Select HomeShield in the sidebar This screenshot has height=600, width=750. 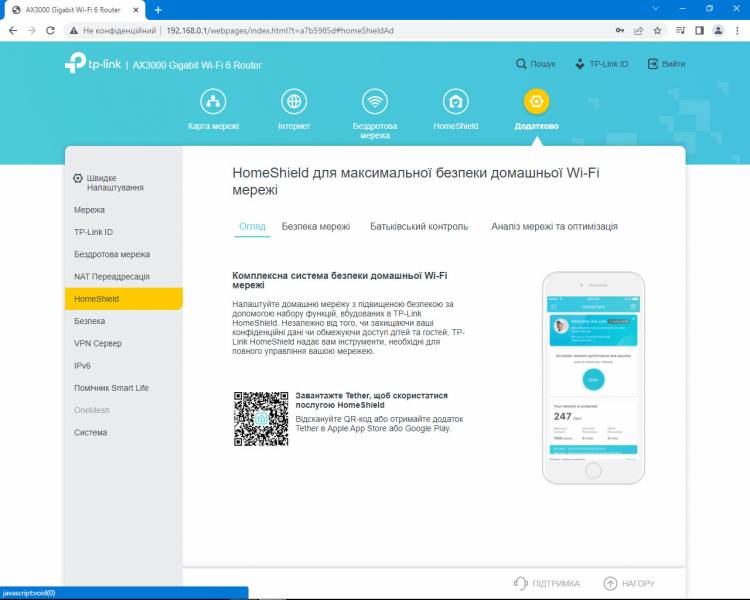(123, 299)
